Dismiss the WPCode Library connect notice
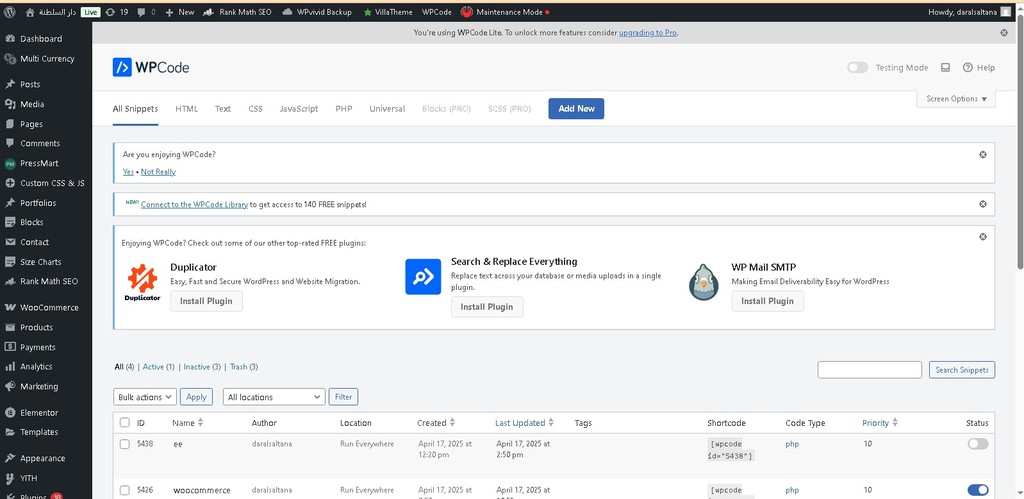This screenshot has height=499, width=1024. [x=983, y=204]
